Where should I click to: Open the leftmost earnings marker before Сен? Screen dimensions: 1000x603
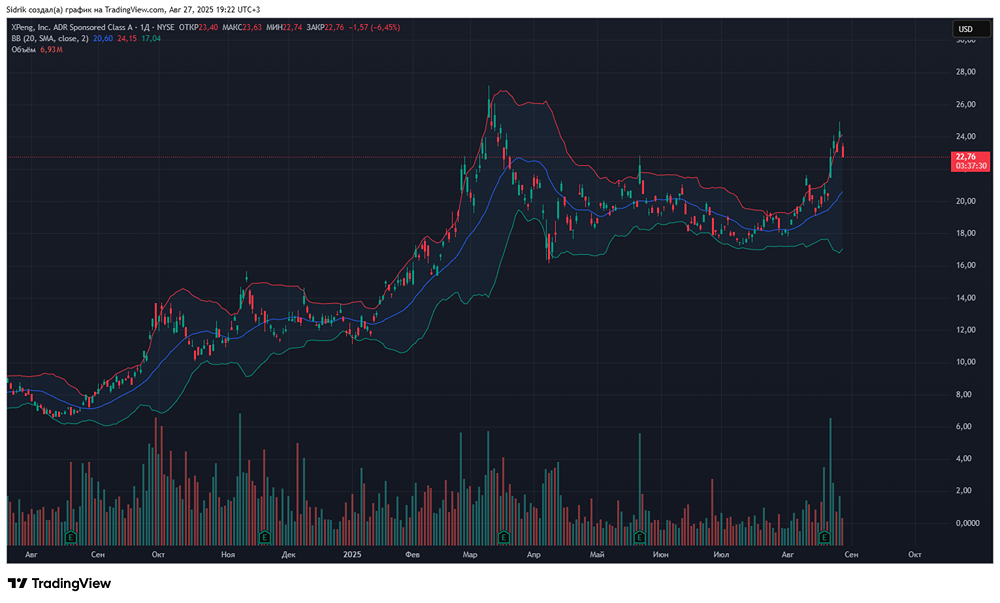coord(71,537)
